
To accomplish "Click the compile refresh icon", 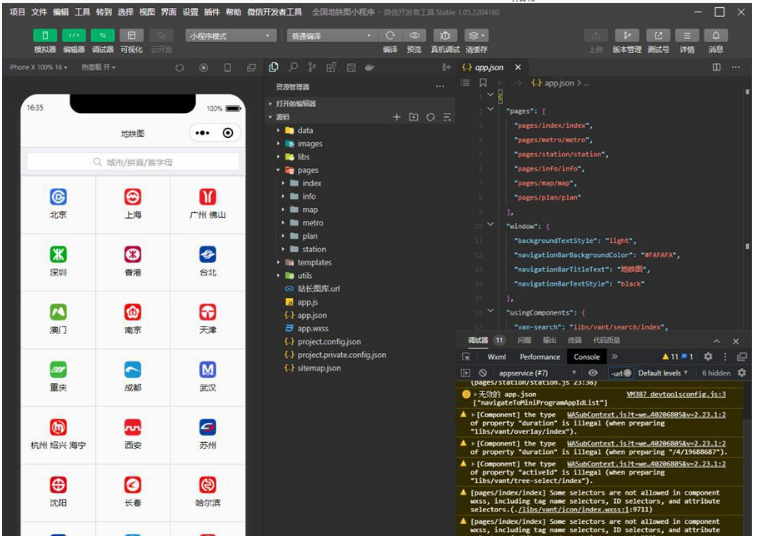I will pos(390,35).
